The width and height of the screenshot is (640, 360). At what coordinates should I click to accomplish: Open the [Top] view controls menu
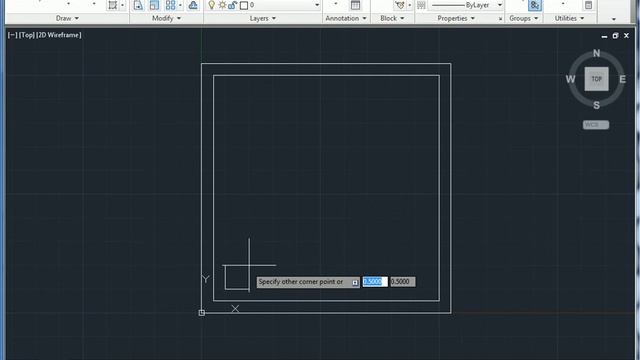[27, 35]
